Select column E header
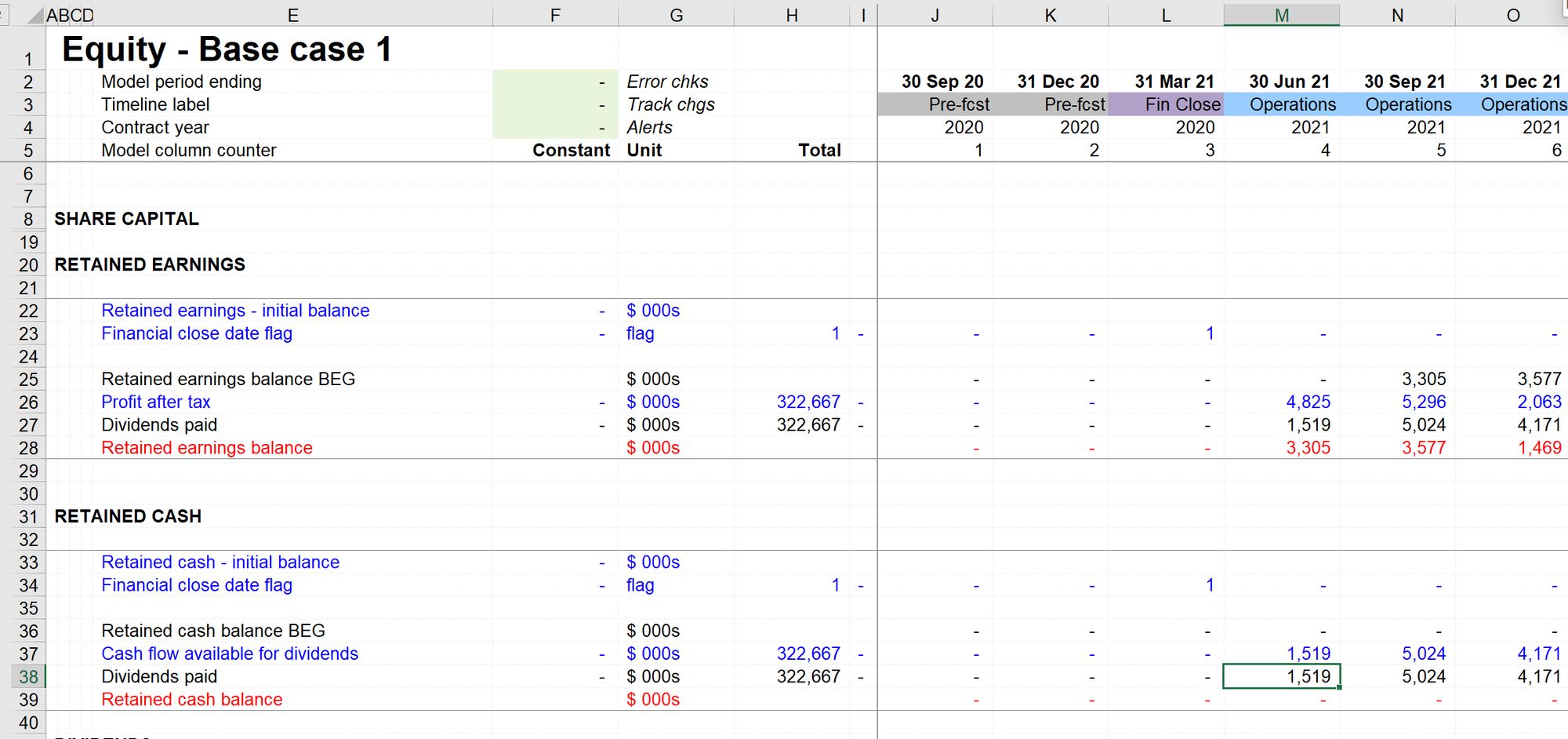The image size is (1568, 739). (x=293, y=15)
